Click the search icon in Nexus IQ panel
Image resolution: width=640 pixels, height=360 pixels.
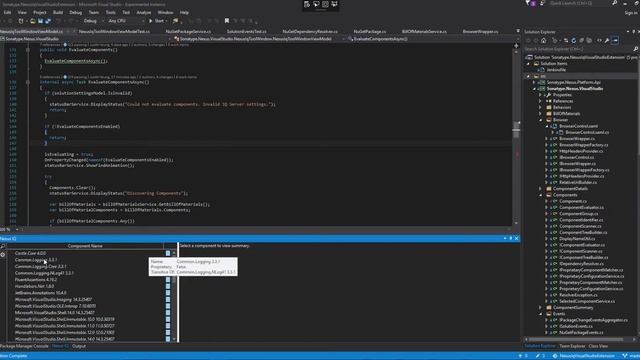3,246
